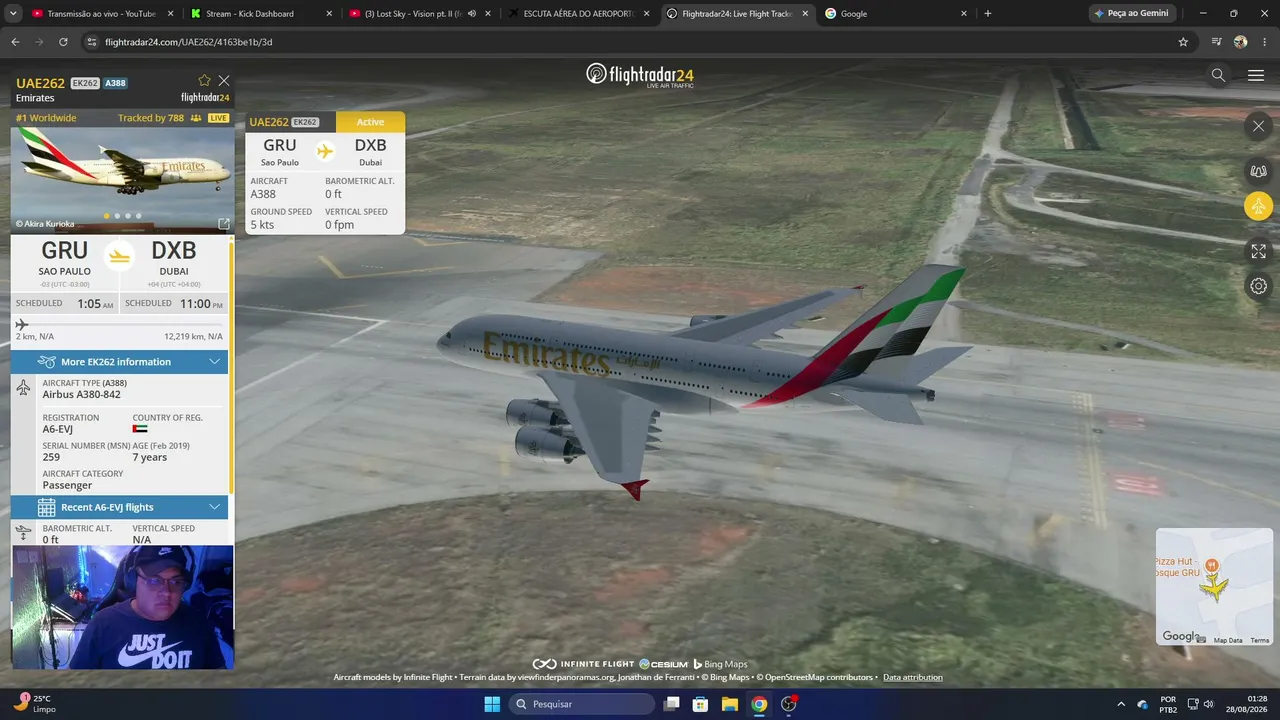Open Task View on taskbar

tap(672, 704)
